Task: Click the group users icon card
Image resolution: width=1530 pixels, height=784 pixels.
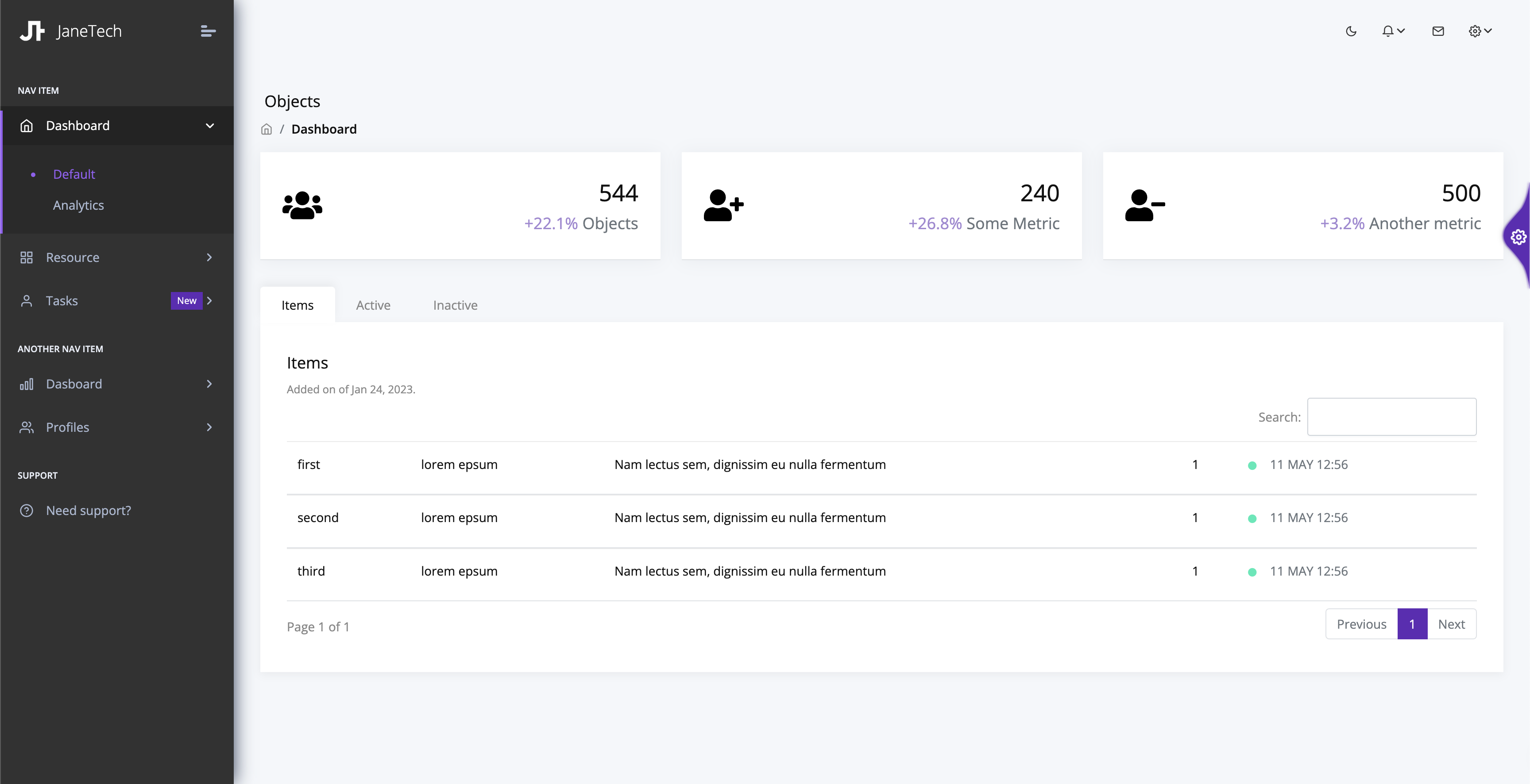Action: click(302, 205)
